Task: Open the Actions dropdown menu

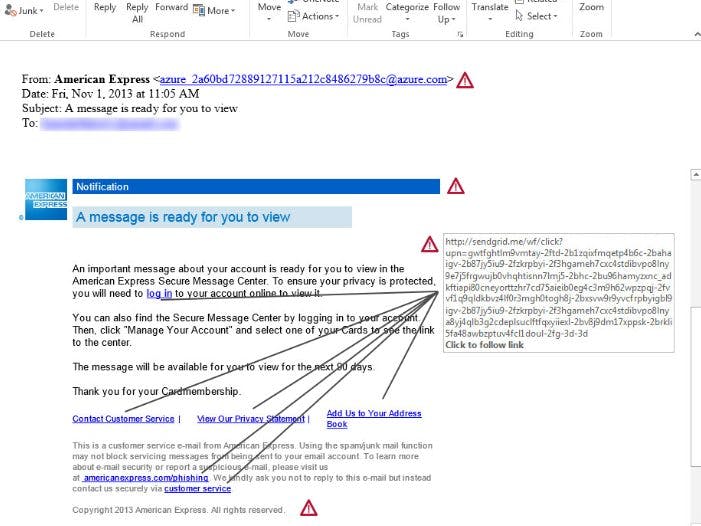Action: click(313, 17)
